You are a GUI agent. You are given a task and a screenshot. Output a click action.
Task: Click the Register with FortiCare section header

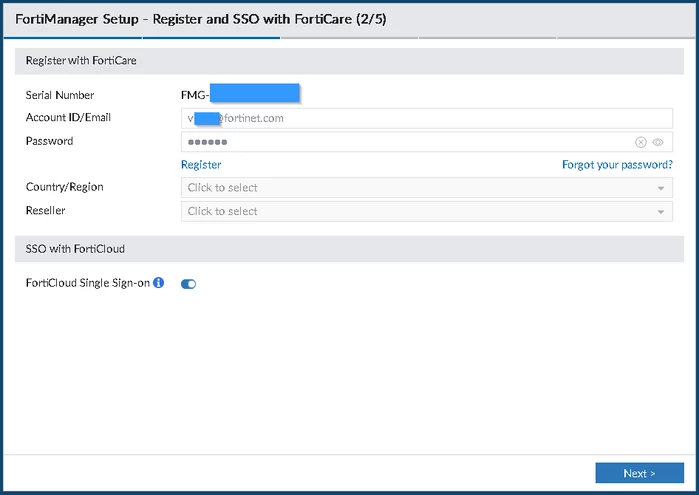click(x=349, y=61)
